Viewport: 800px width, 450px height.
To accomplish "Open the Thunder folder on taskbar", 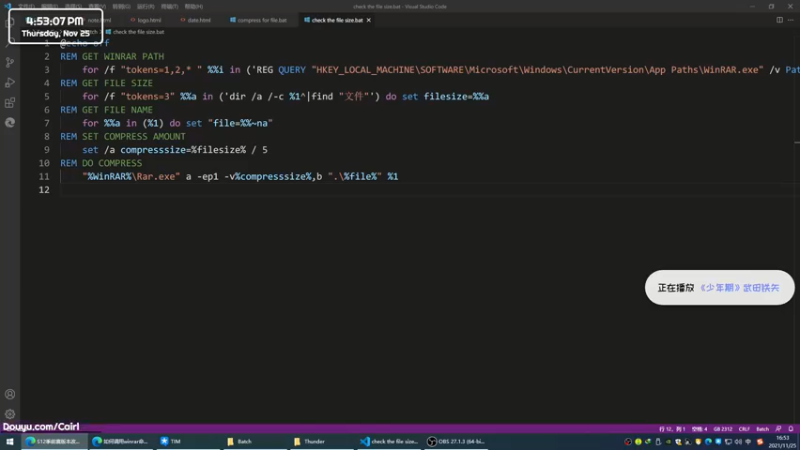I will coord(321,441).
